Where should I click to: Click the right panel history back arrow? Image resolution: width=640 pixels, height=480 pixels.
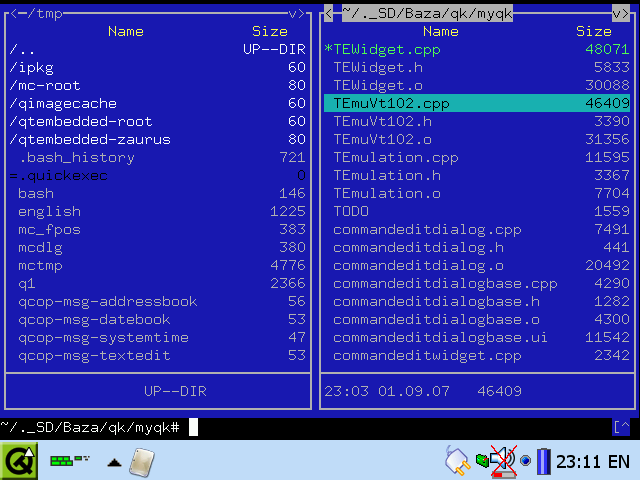[x=329, y=14]
